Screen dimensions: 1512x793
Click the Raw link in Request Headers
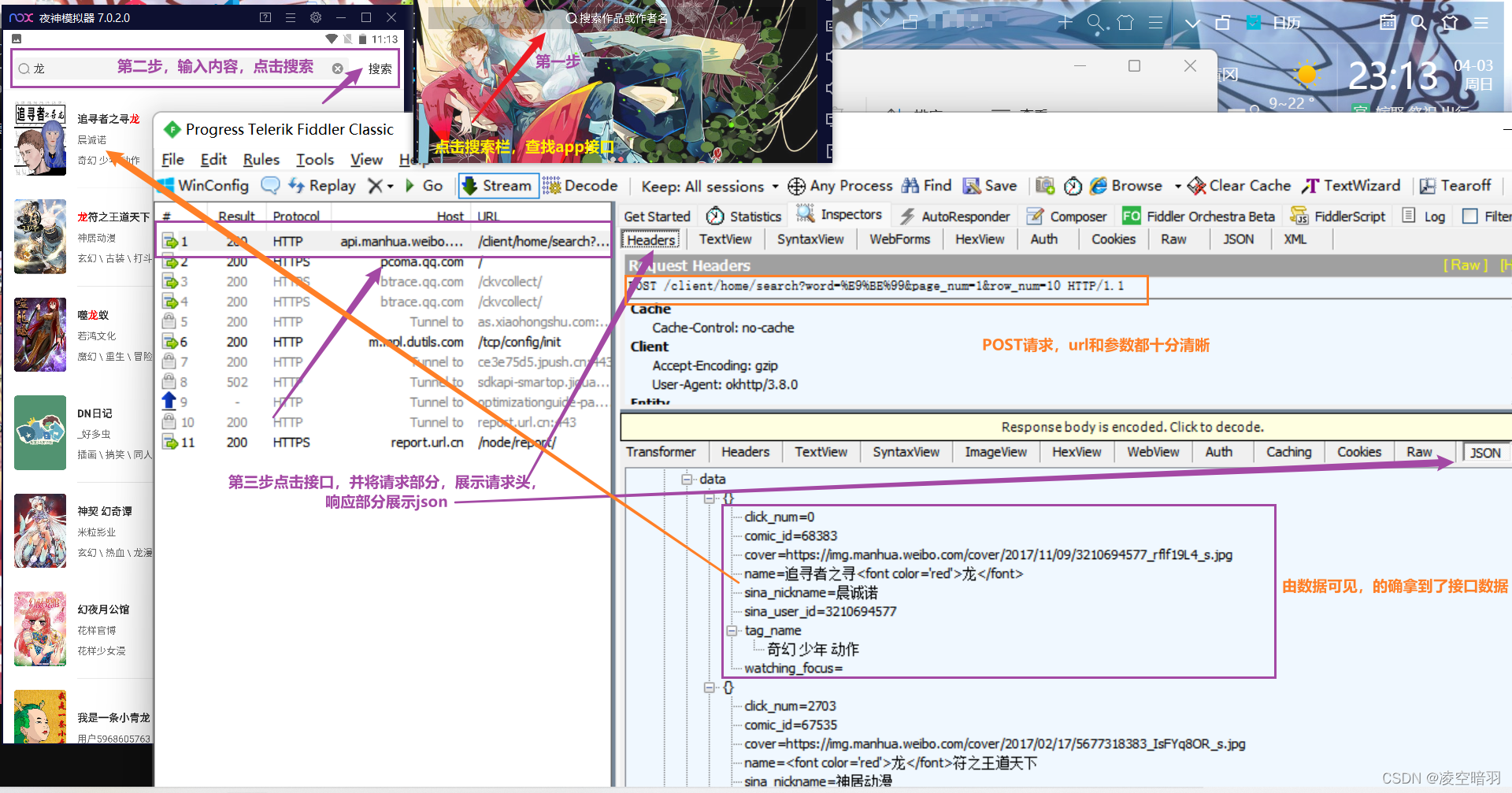click(x=1466, y=265)
